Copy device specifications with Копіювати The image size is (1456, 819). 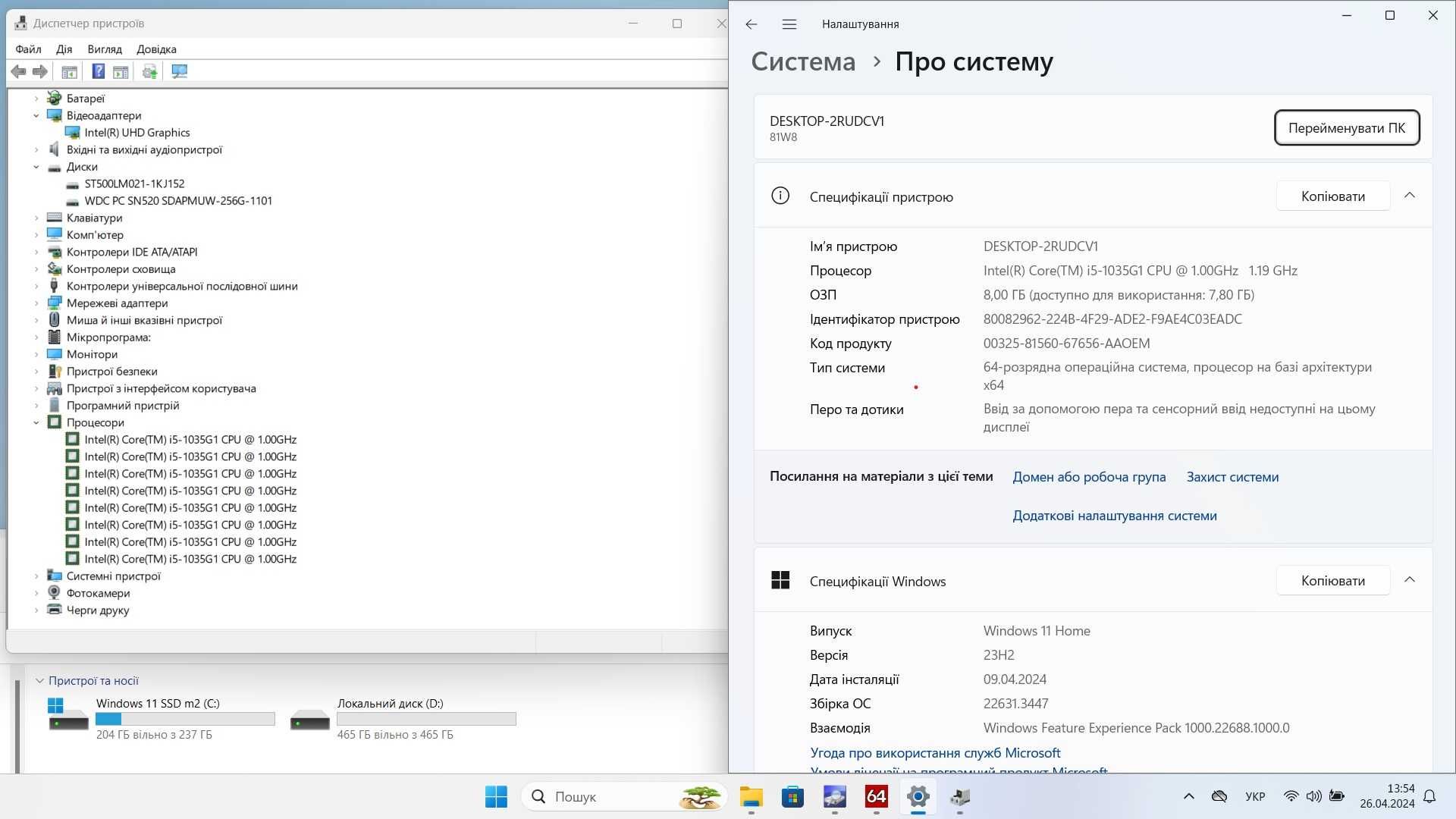click(x=1333, y=196)
